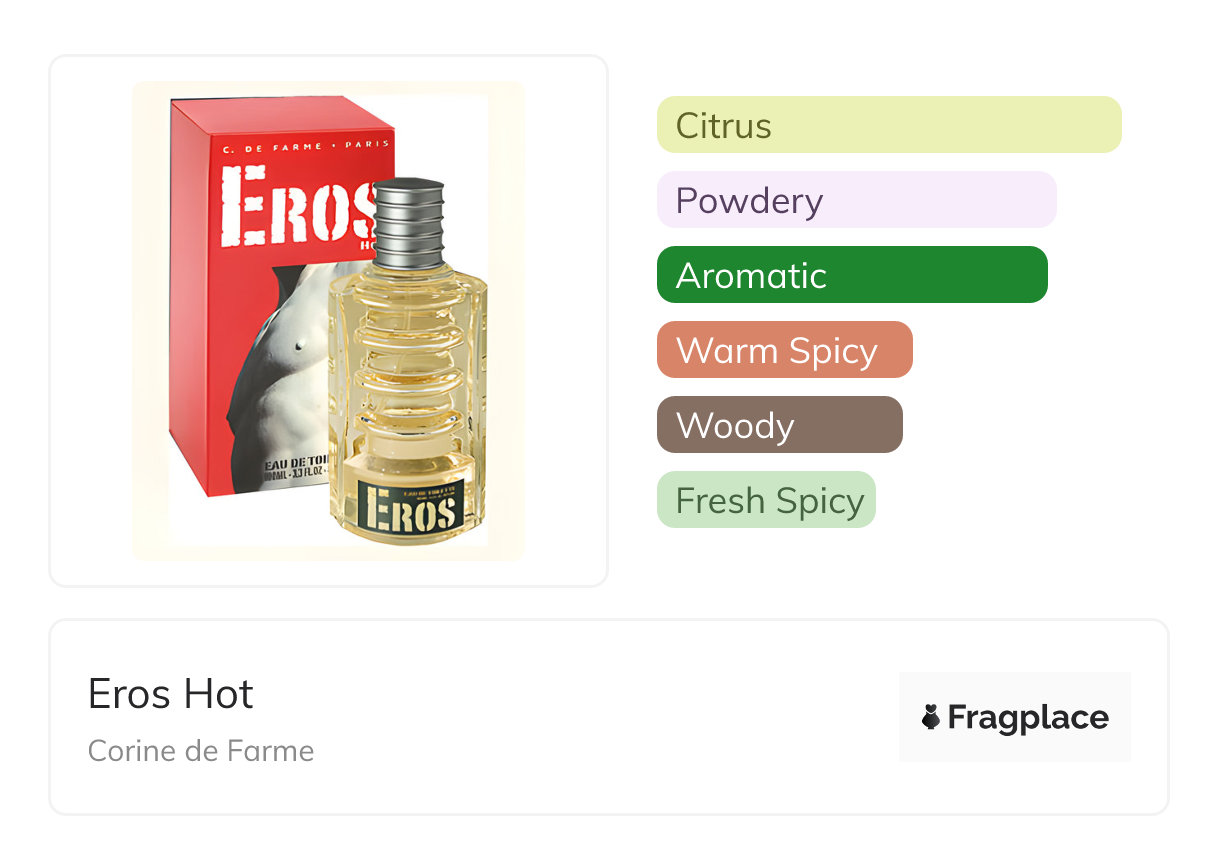Choose the Warm Spicy accord bar
Viewport: 1218px width, 864px height.
point(784,350)
